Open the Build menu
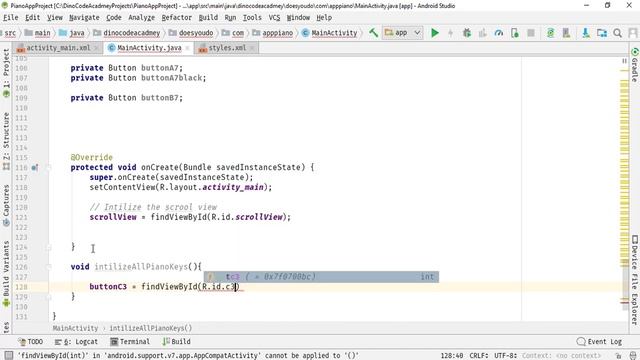The height and width of the screenshot is (360, 640). pyautogui.click(x=208, y=18)
